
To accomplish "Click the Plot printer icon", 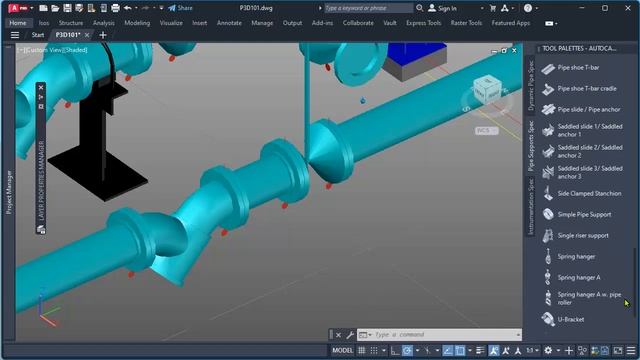I will (x=116, y=8).
